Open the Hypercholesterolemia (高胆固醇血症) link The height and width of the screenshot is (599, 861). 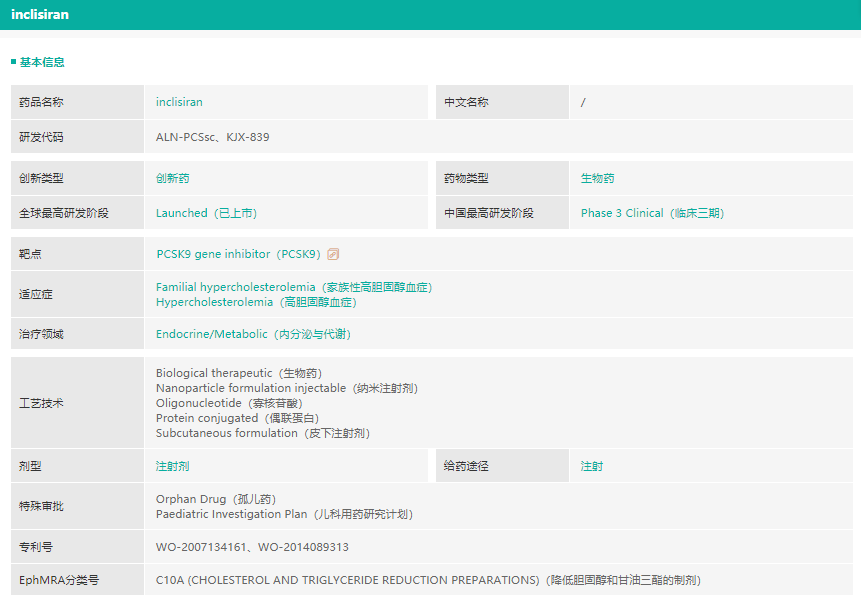click(x=256, y=302)
